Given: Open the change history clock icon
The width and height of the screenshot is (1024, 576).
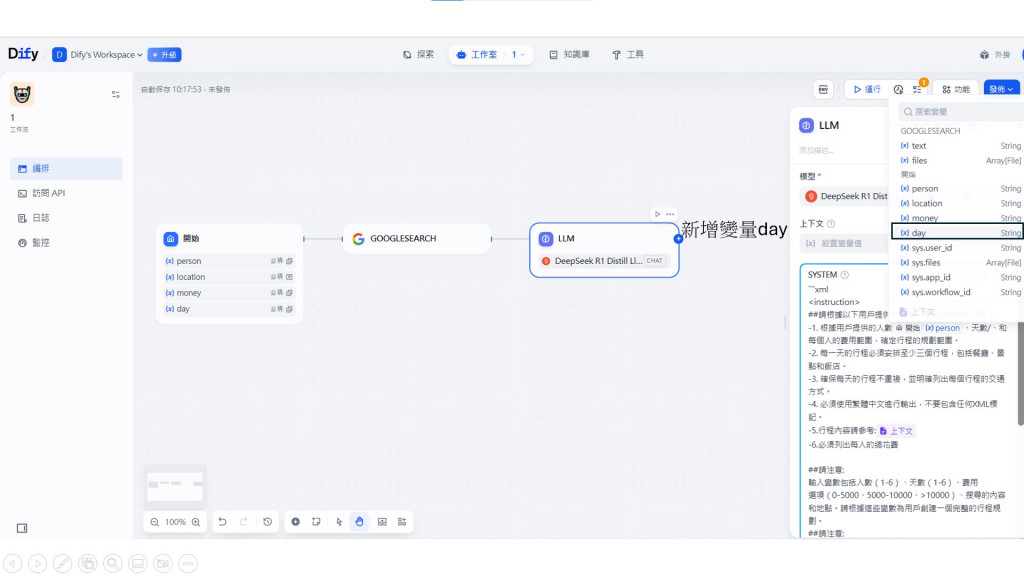Looking at the screenshot, I should pyautogui.click(x=268, y=522).
